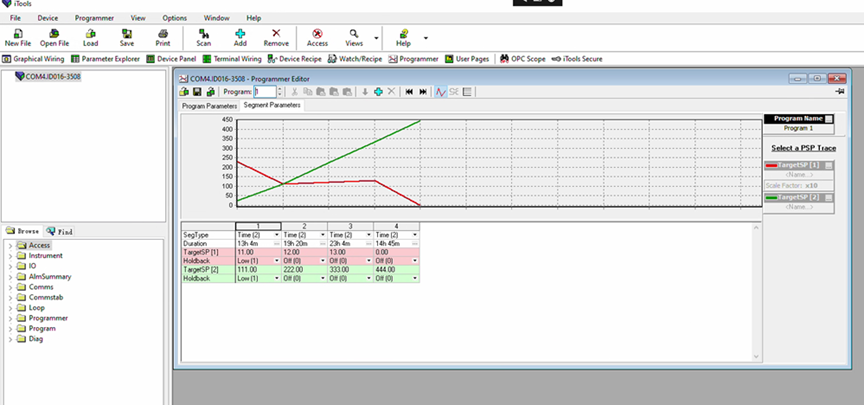Open the User Pages view
The height and width of the screenshot is (405, 864).
click(467, 59)
